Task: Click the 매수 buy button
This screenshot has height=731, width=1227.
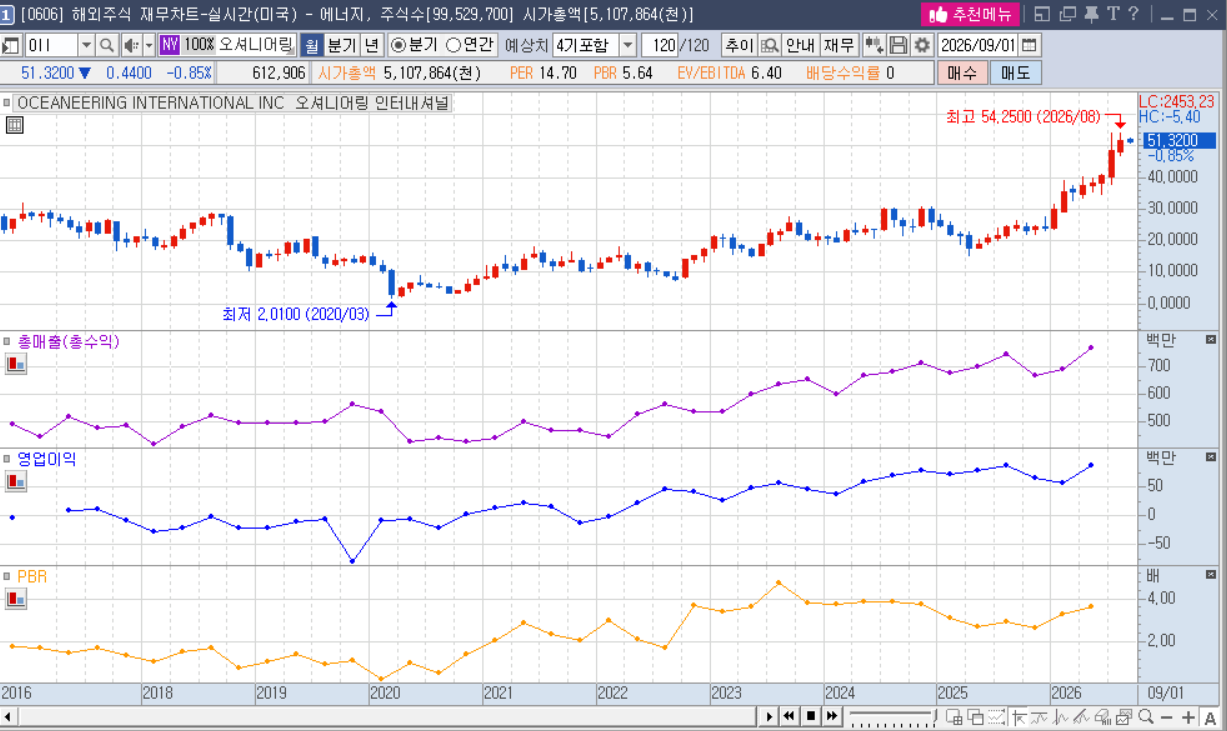Action: coord(962,73)
